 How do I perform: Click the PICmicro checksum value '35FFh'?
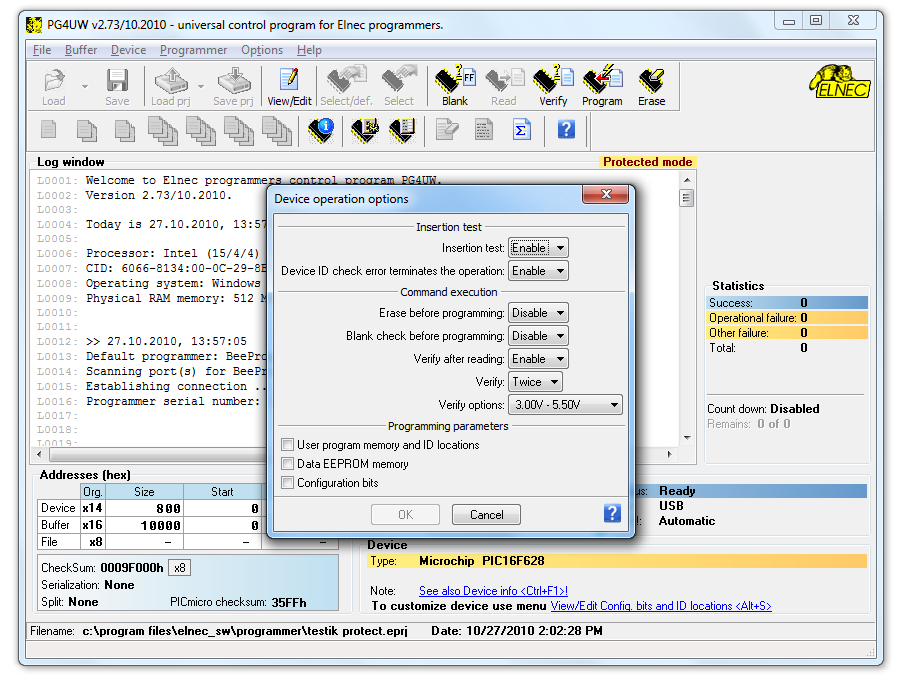[x=289, y=602]
